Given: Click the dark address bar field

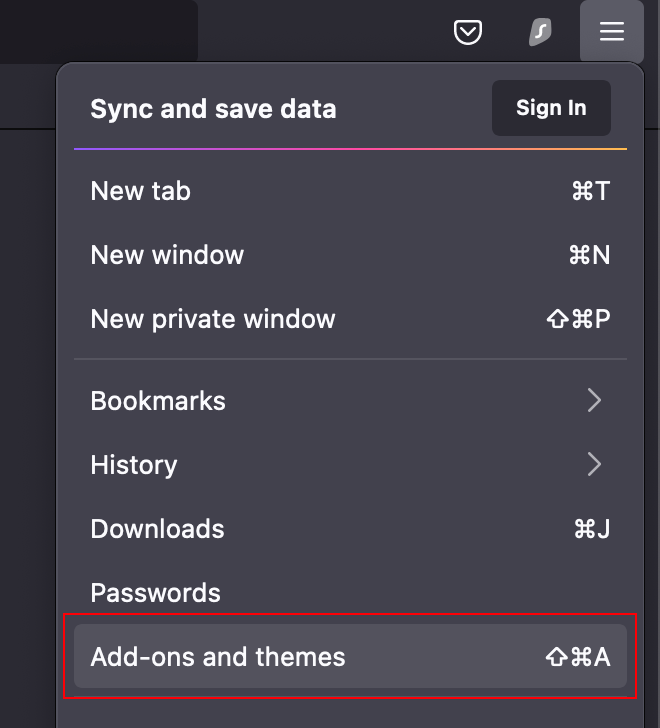Looking at the screenshot, I should 98,31.
